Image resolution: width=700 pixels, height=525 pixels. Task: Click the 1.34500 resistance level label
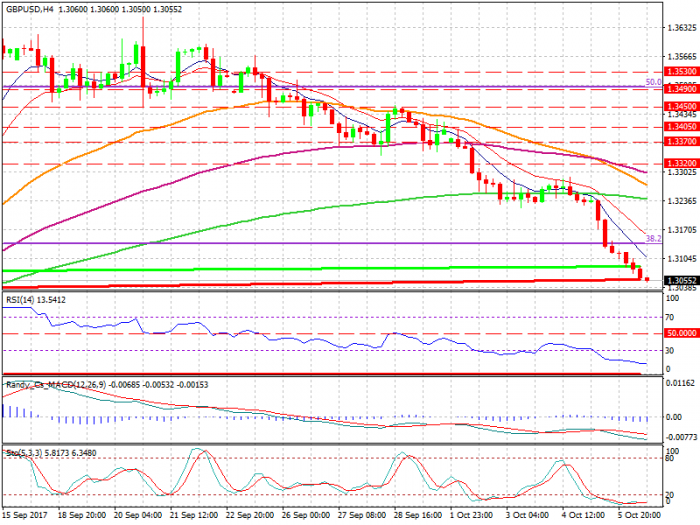(680, 106)
